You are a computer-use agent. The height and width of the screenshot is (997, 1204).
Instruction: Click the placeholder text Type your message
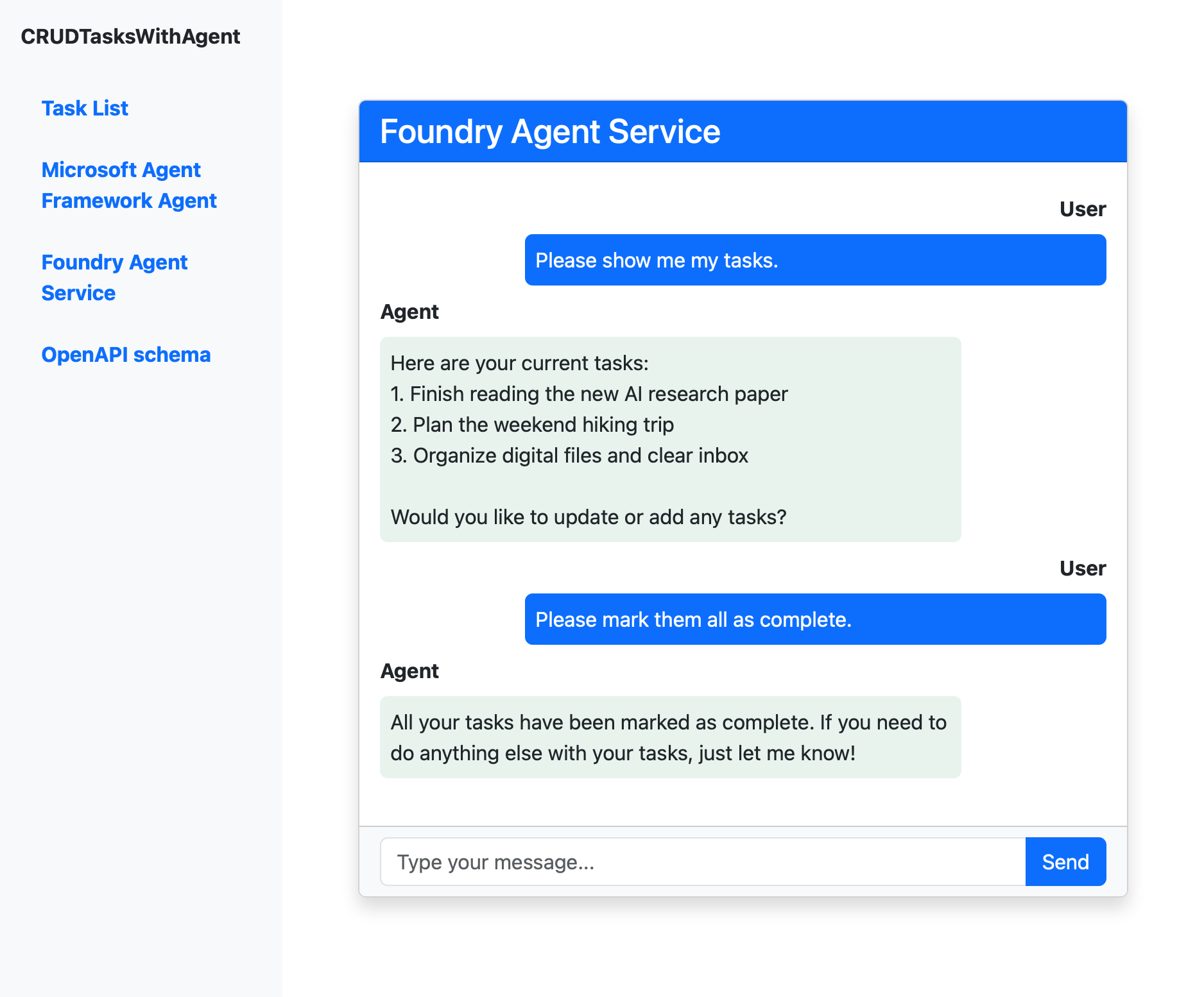click(x=496, y=862)
